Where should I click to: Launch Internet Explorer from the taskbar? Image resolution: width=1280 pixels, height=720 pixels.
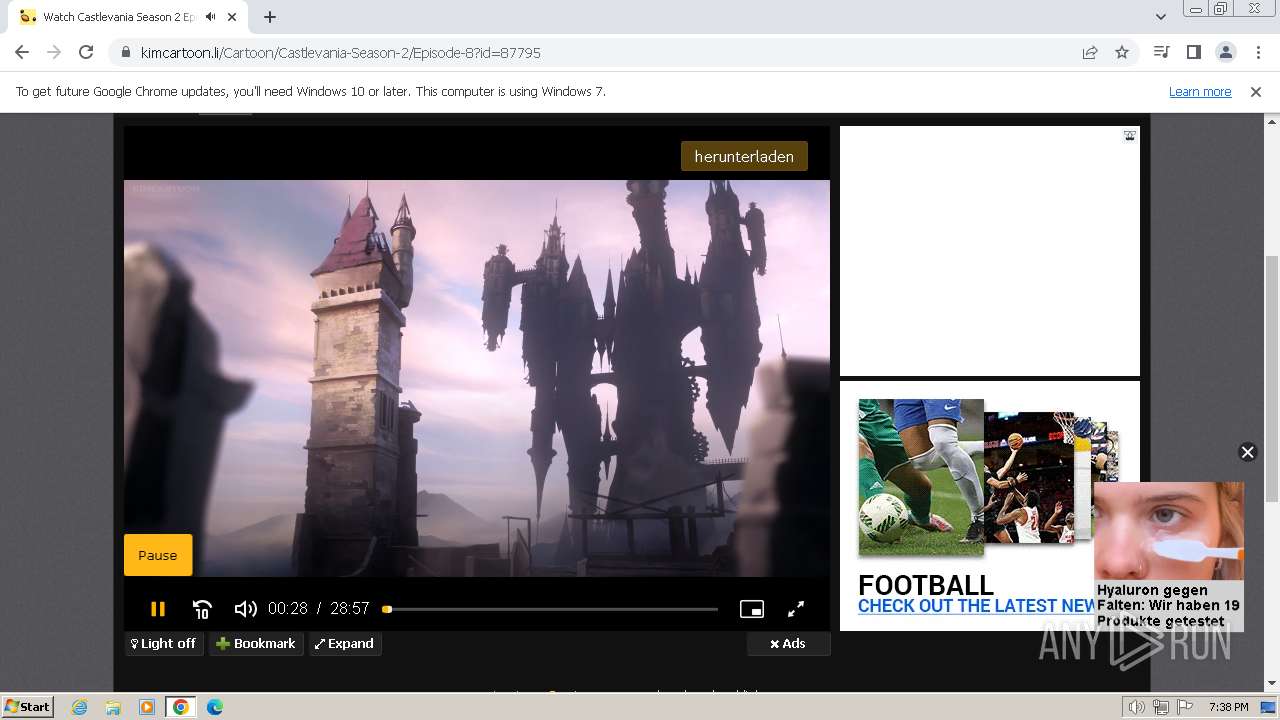click(80, 707)
